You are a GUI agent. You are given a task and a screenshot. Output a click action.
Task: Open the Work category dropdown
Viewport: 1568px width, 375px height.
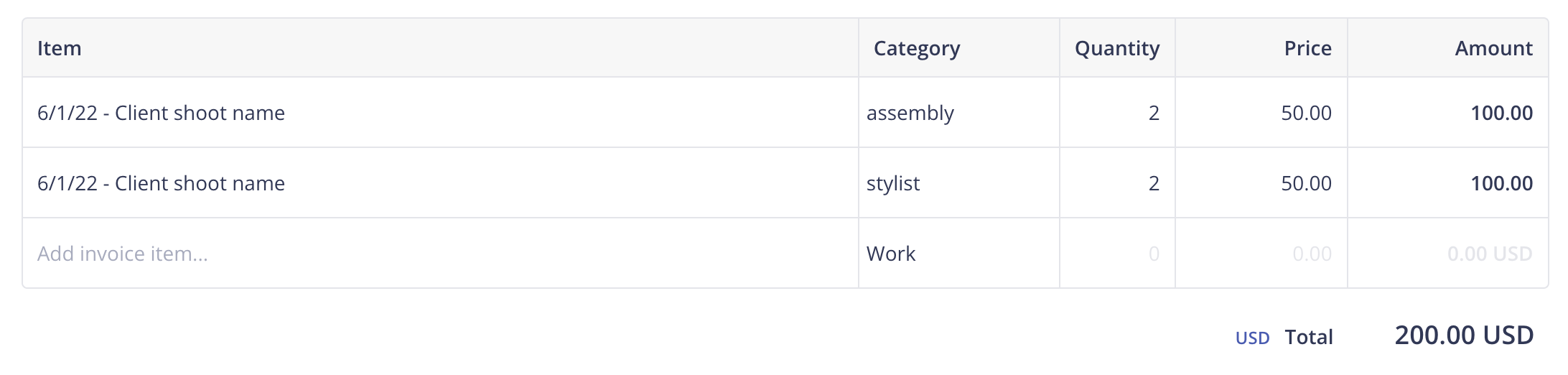959,254
